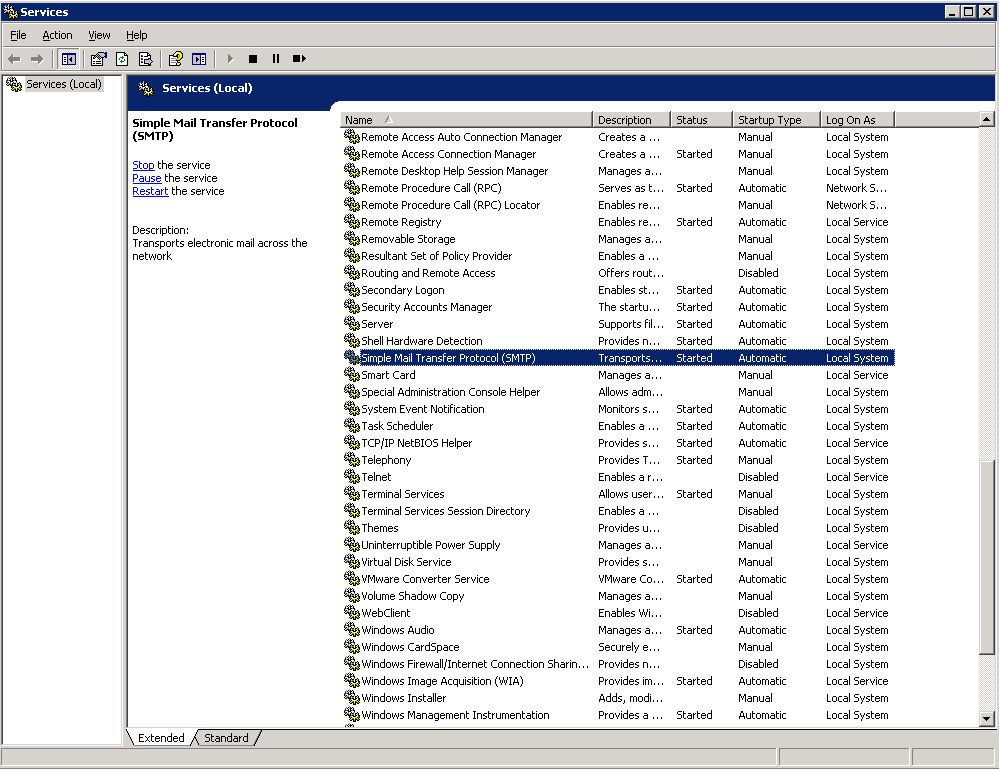Click the gear icon beside Telephony
This screenshot has width=999, height=769.
point(352,459)
